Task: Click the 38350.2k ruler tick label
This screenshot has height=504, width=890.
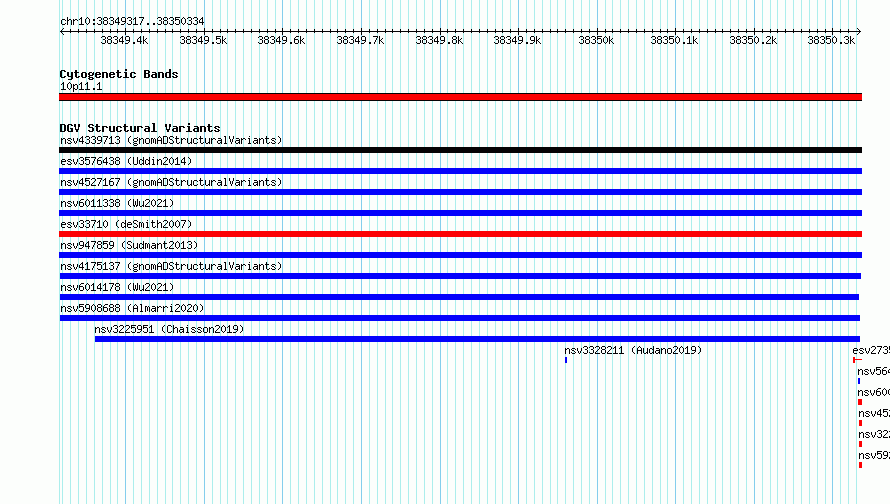Action: [753, 40]
